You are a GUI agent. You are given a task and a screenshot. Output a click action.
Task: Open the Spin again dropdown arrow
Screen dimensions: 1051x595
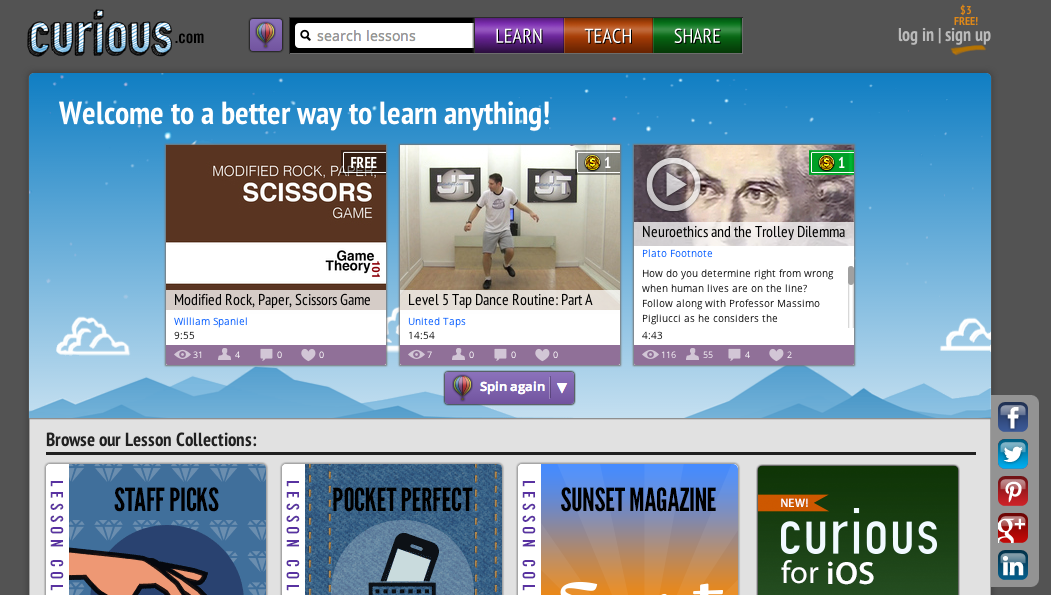(x=562, y=387)
